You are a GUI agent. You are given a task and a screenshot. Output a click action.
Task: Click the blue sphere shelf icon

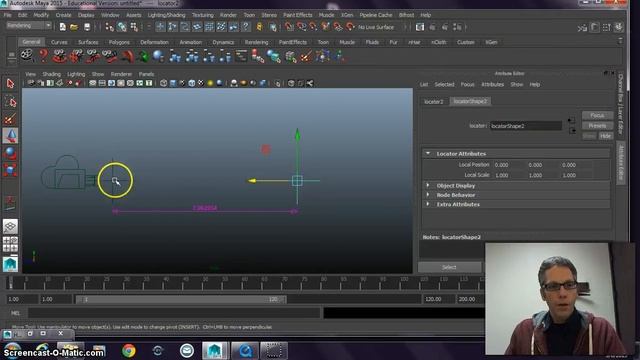click(x=158, y=56)
